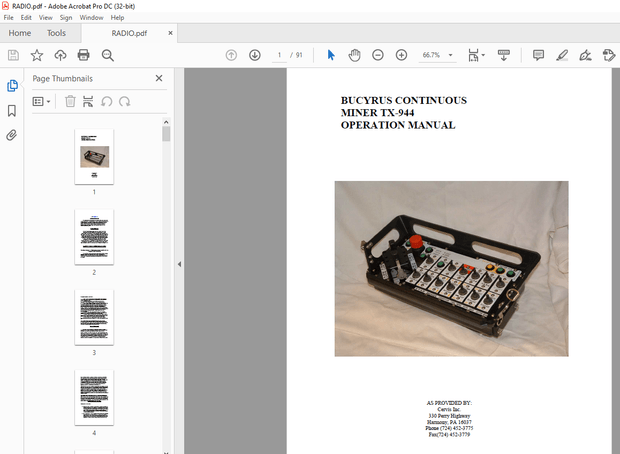This screenshot has width=620, height=454.
Task: Rotate page clockwise
Action: [125, 102]
